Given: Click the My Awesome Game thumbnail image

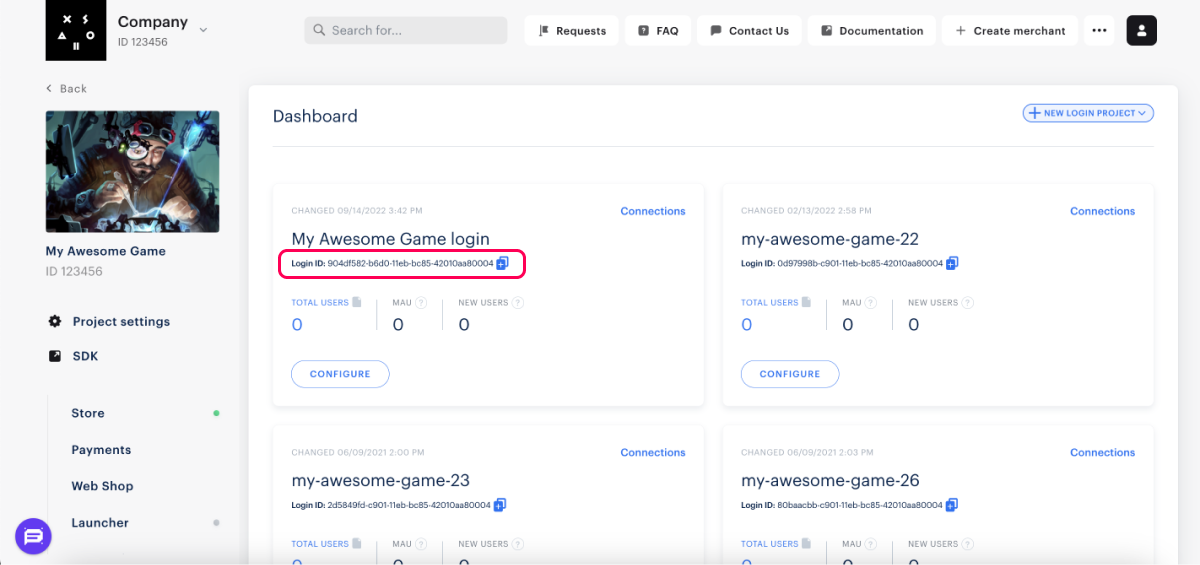Looking at the screenshot, I should (132, 171).
